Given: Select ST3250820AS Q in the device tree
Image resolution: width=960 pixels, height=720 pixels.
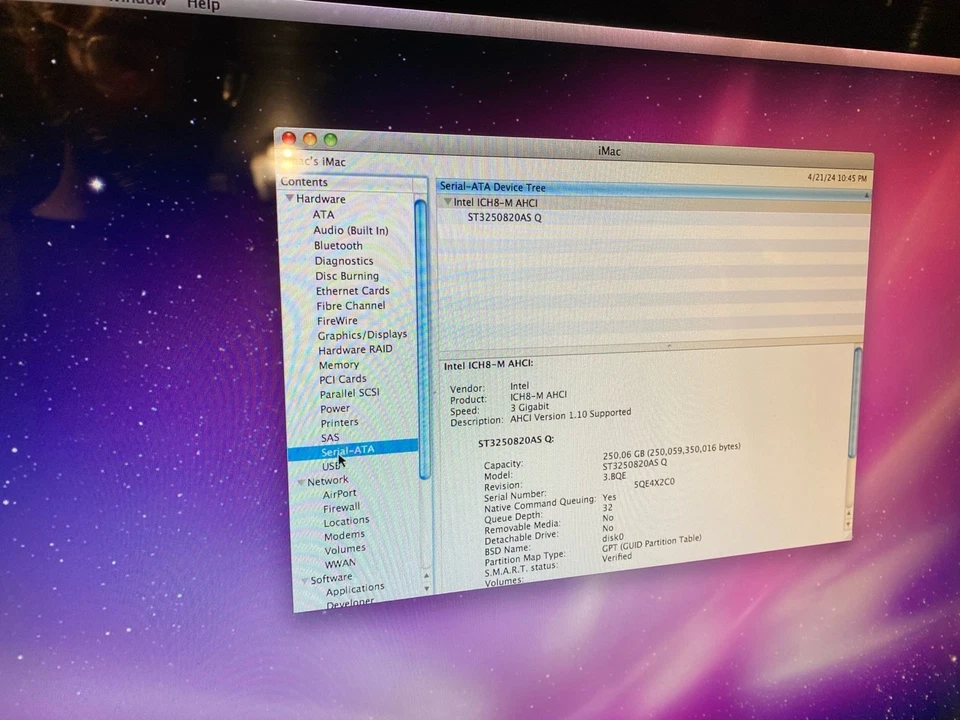Looking at the screenshot, I should (x=505, y=217).
